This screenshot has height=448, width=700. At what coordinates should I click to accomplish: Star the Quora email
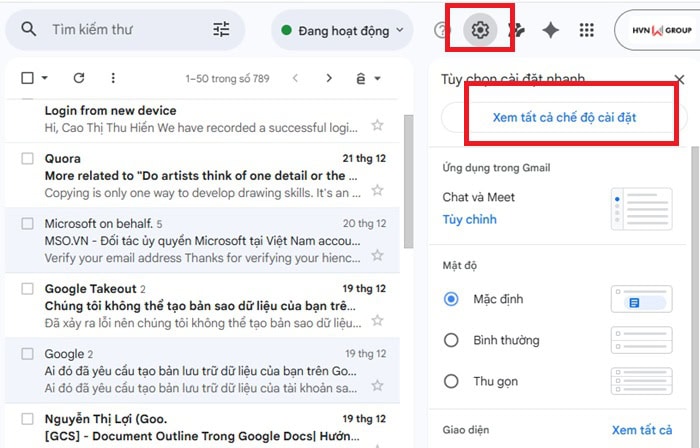(x=378, y=191)
